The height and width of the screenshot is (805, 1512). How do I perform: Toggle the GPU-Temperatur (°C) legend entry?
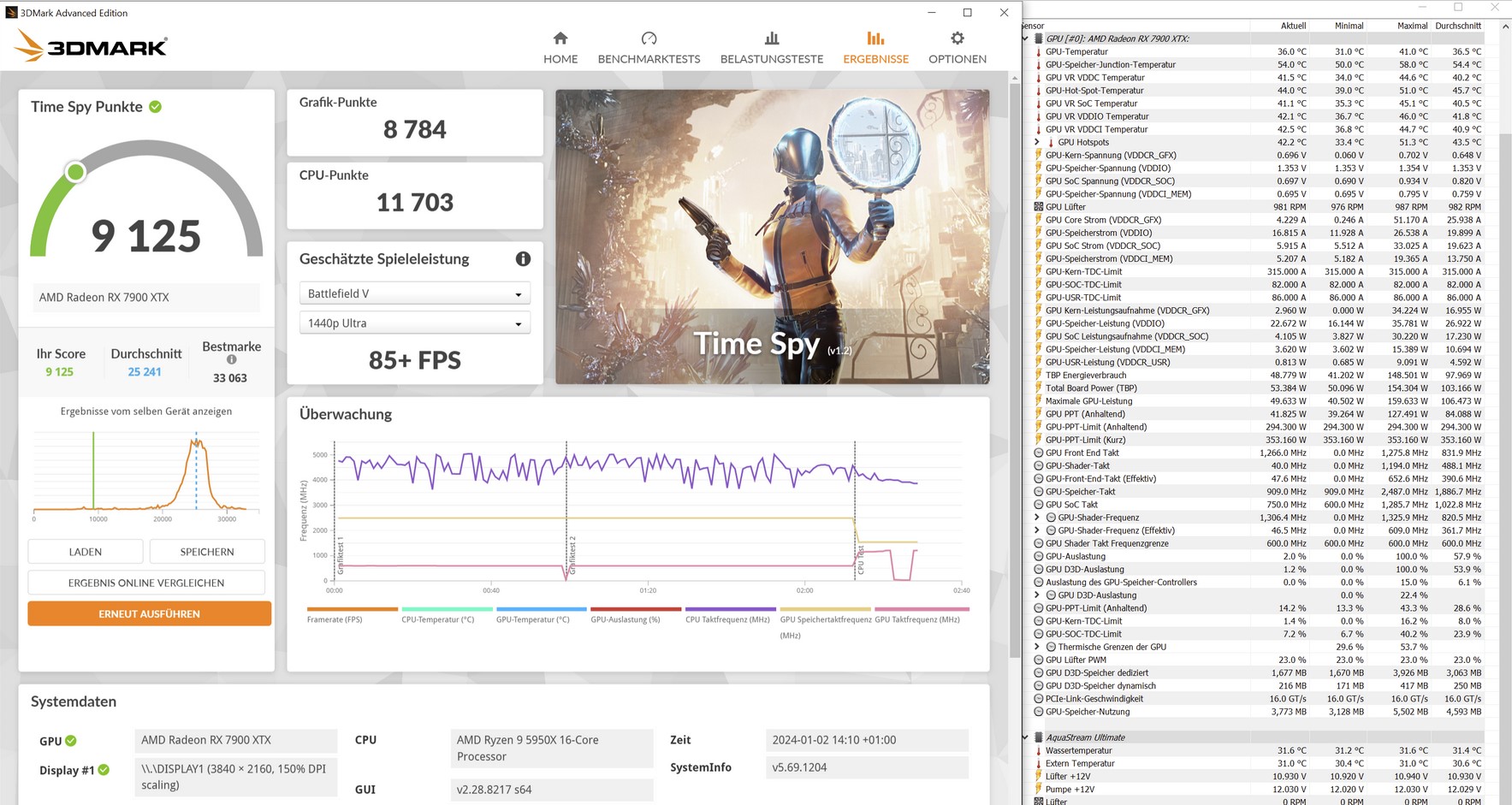point(541,616)
